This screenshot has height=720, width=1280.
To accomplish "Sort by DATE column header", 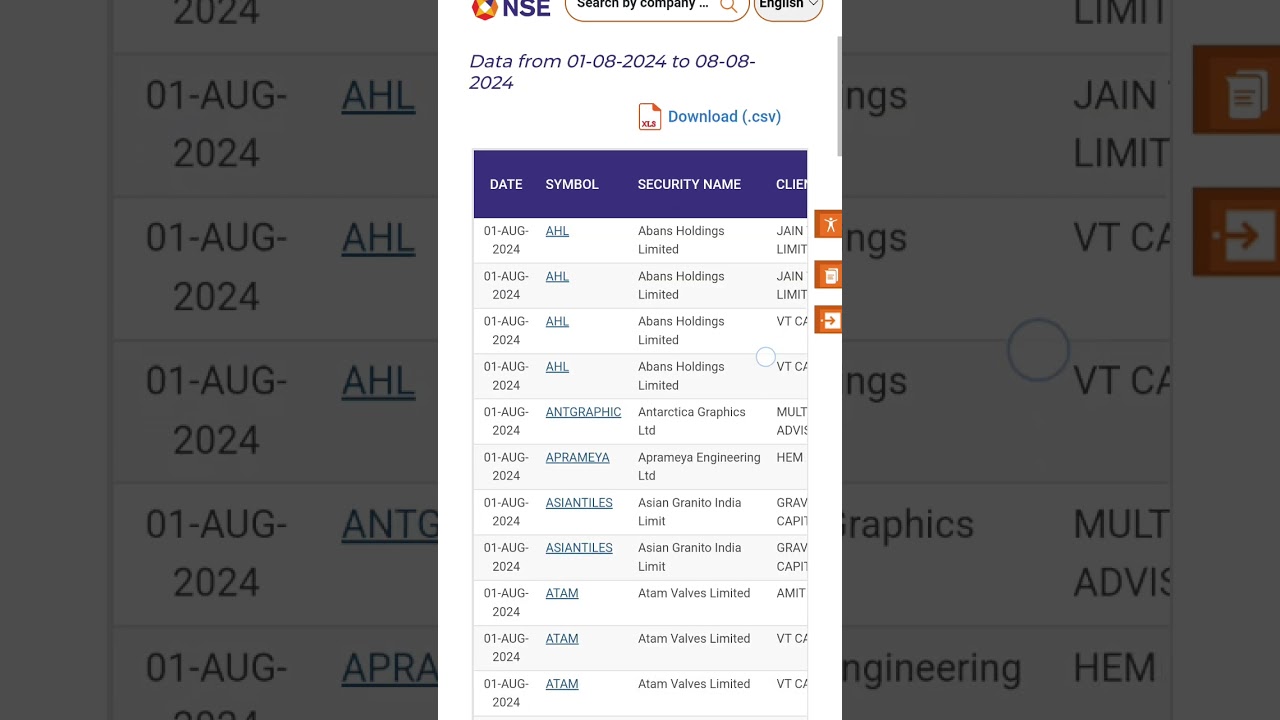I will [x=506, y=185].
